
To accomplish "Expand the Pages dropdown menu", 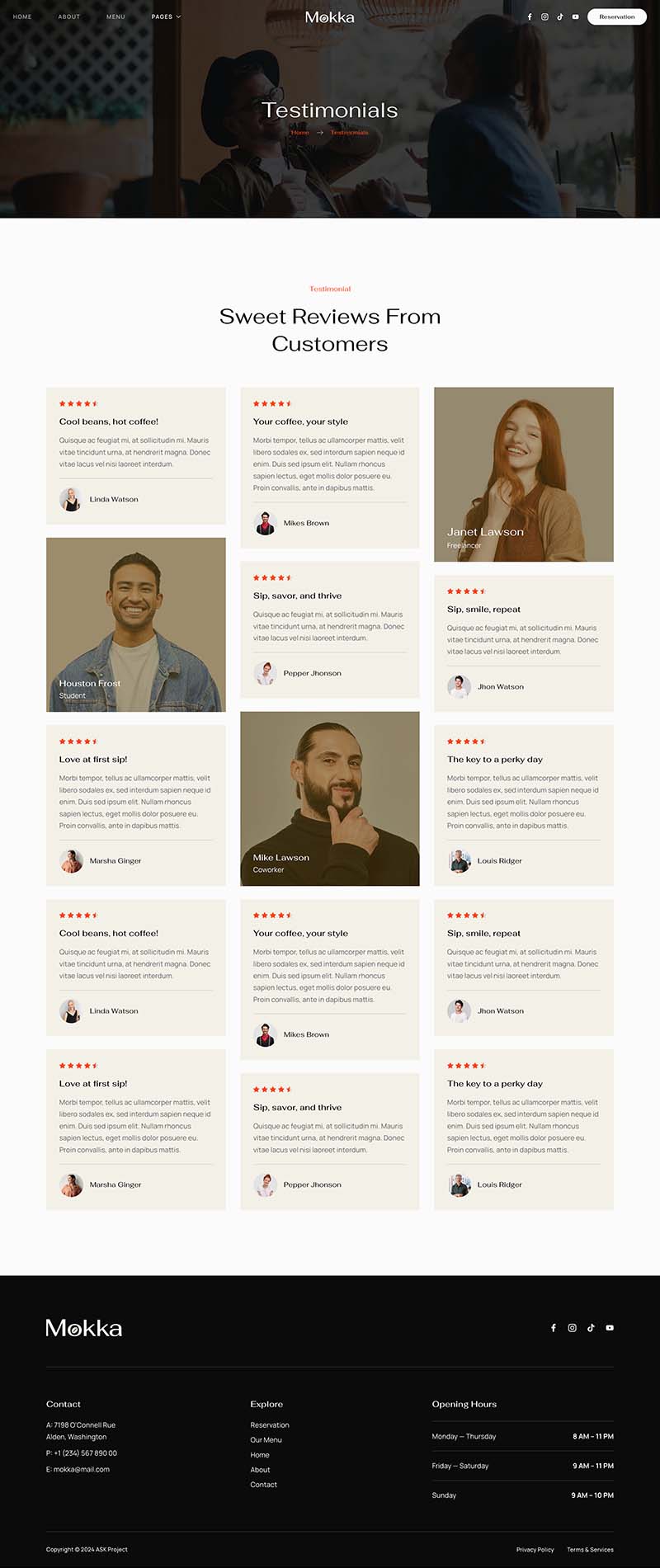I will coord(166,16).
